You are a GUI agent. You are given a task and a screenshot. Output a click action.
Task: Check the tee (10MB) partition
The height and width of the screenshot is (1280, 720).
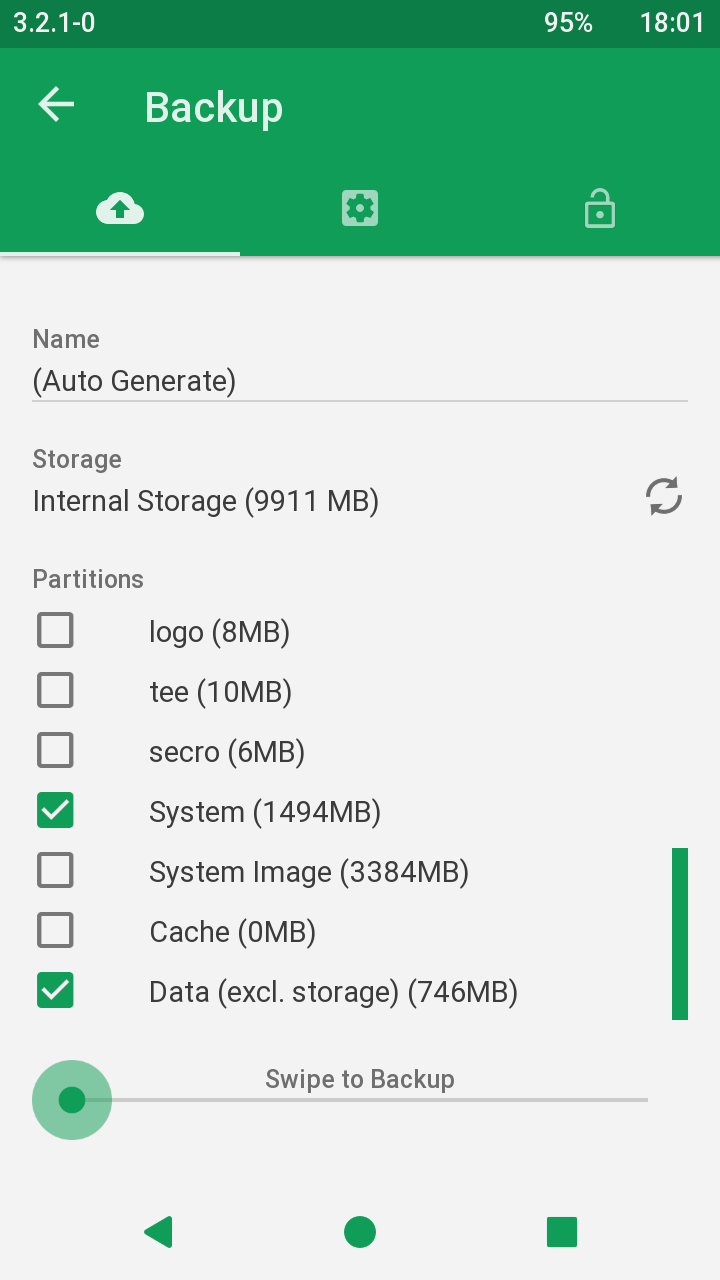[55, 691]
